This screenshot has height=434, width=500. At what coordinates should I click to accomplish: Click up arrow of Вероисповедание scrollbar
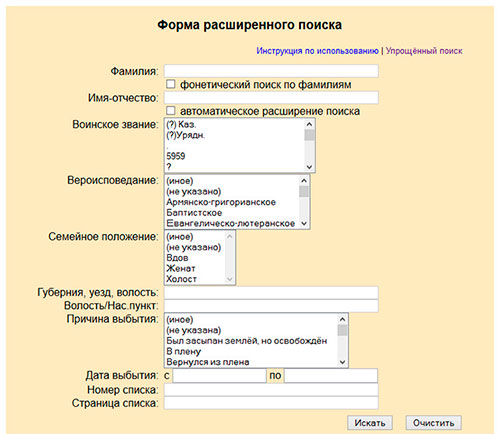click(x=304, y=181)
